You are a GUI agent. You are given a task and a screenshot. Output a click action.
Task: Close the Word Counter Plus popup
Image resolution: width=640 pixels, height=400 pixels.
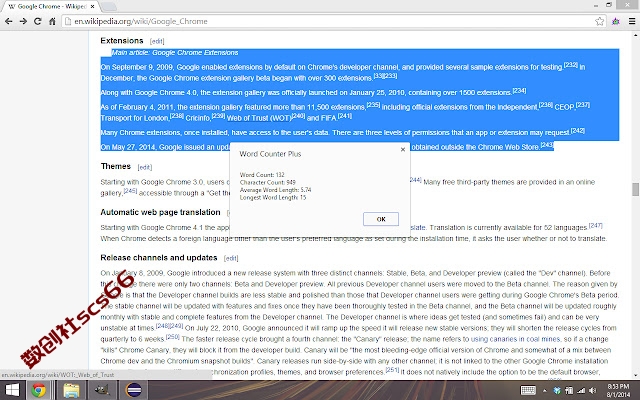coord(403,149)
